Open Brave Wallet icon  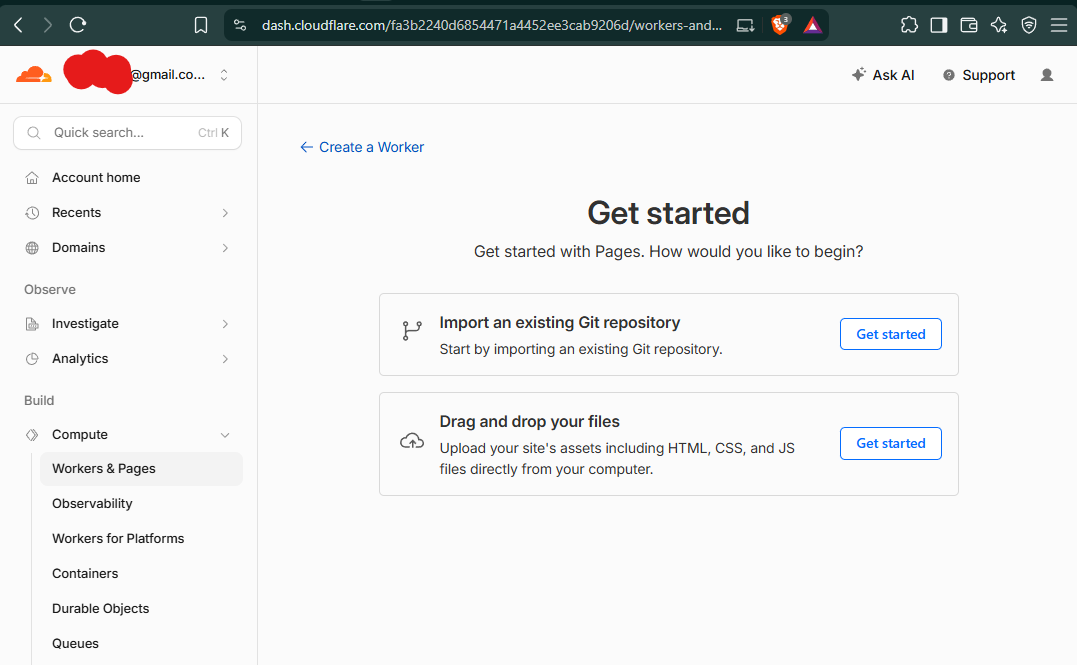pos(968,25)
